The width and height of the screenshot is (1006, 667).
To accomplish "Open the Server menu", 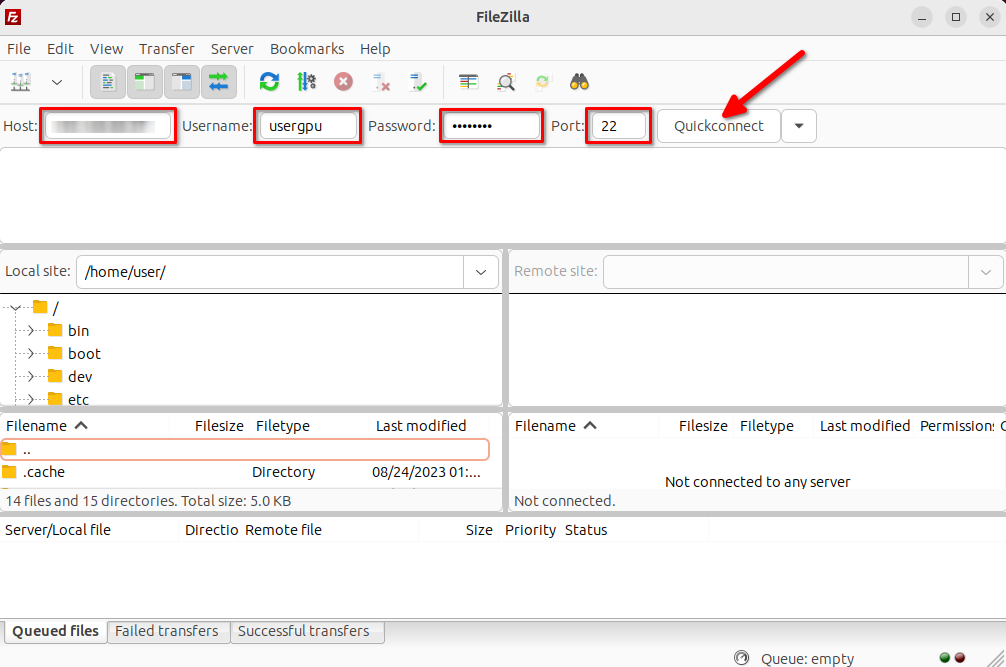I will [x=232, y=49].
